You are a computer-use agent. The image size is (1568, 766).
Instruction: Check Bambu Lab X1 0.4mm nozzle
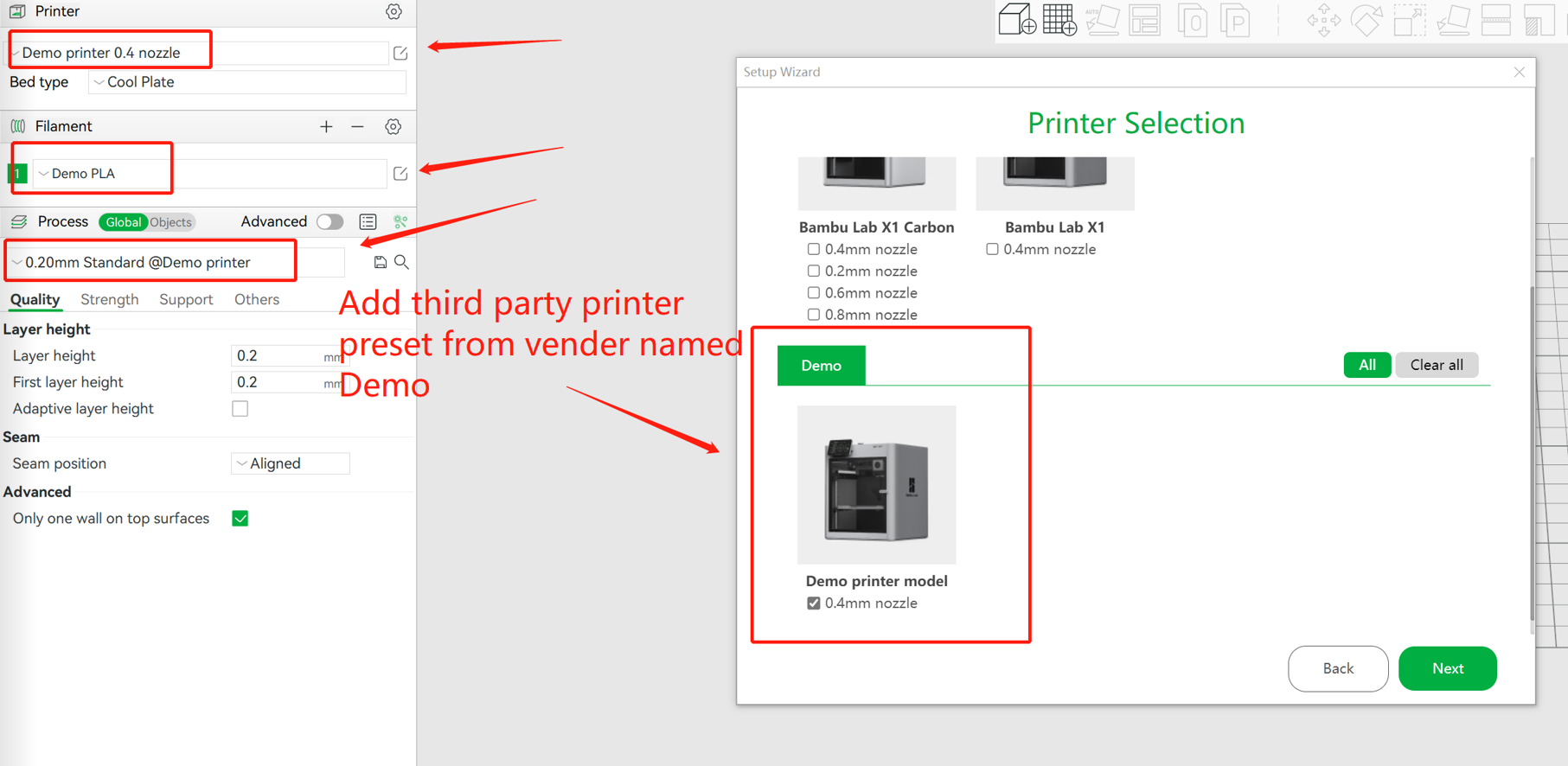point(992,249)
